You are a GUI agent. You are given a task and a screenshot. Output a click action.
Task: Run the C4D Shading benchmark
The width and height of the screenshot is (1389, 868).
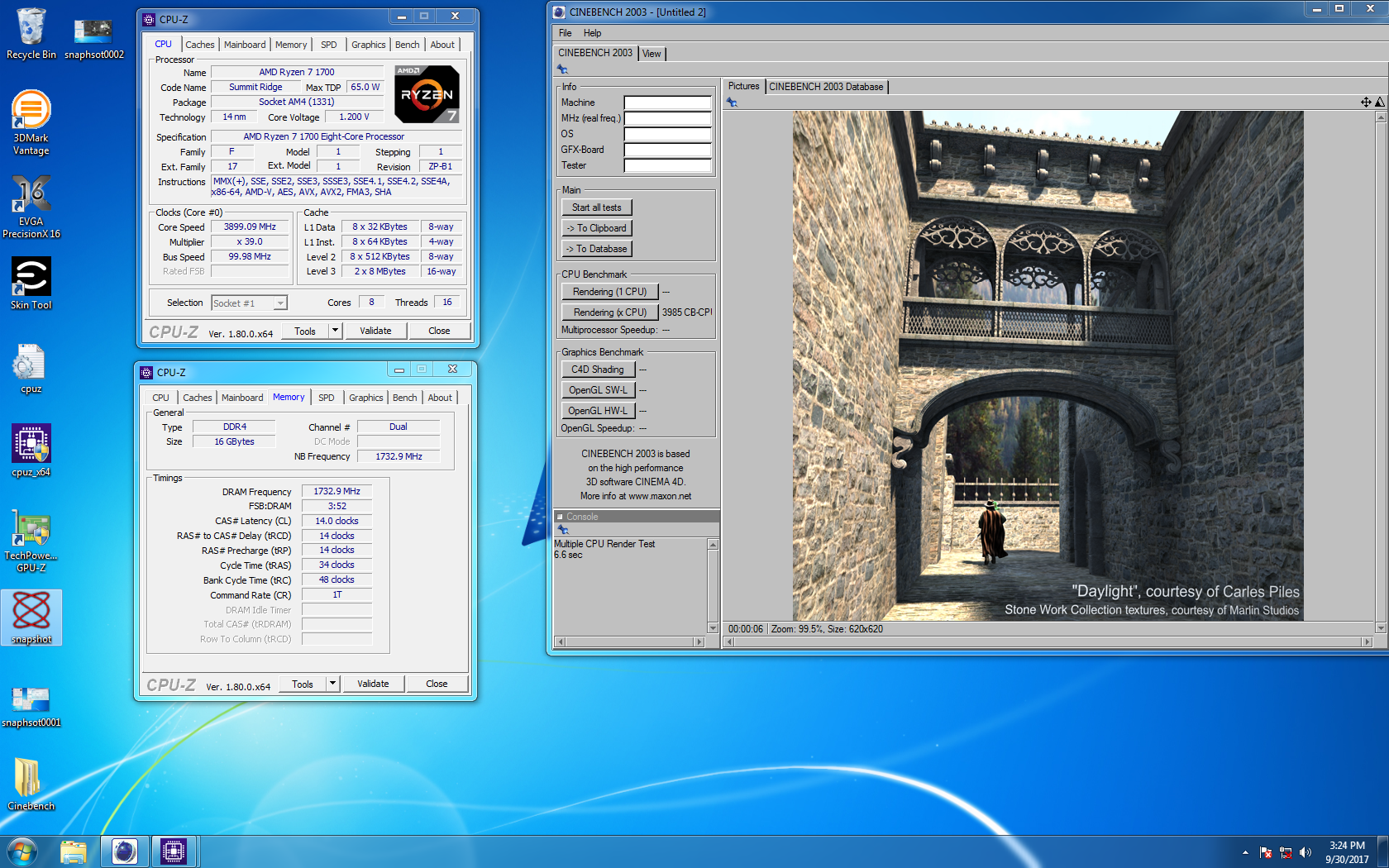(x=597, y=370)
